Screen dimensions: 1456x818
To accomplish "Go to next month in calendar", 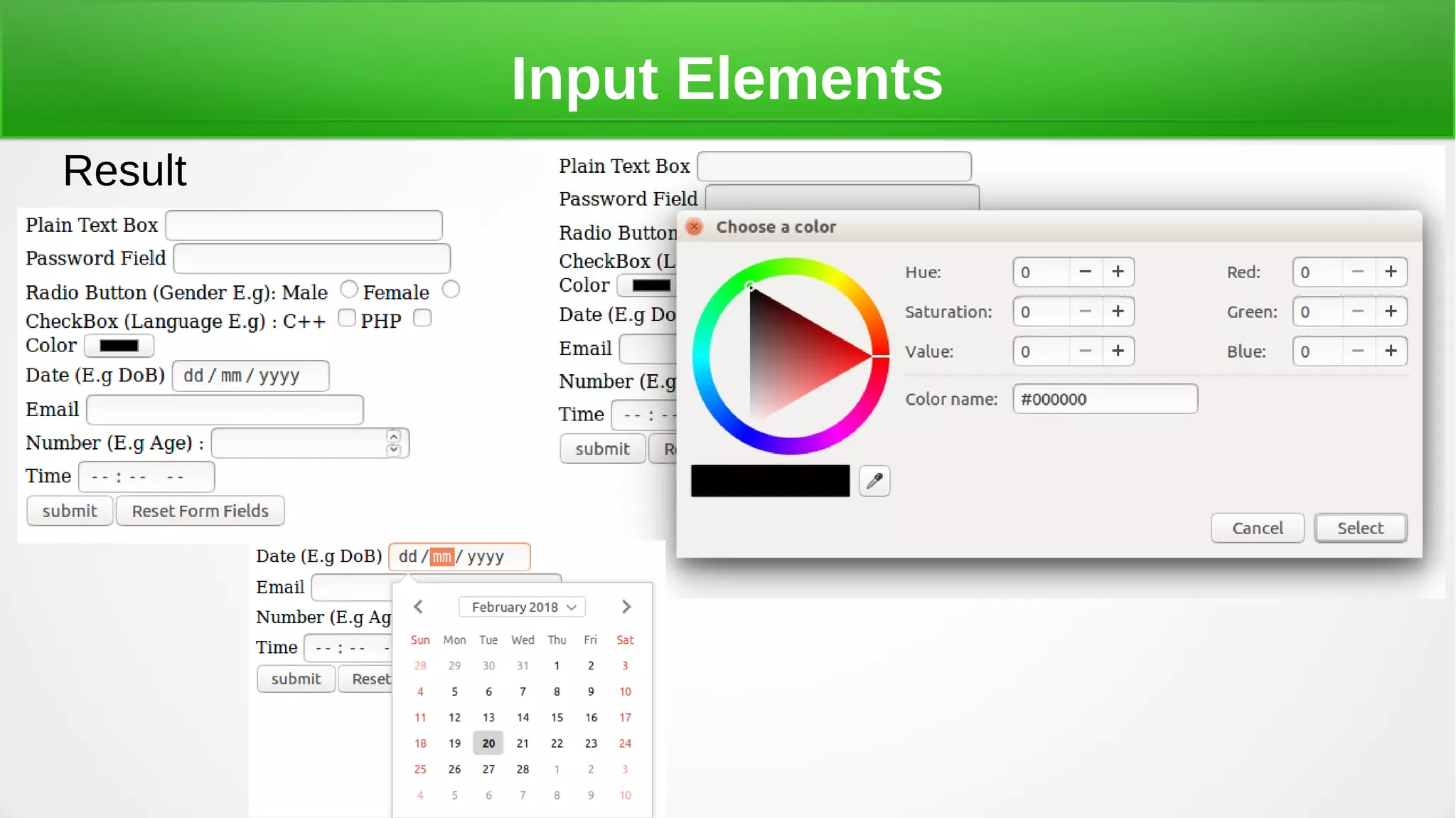I will point(626,607).
